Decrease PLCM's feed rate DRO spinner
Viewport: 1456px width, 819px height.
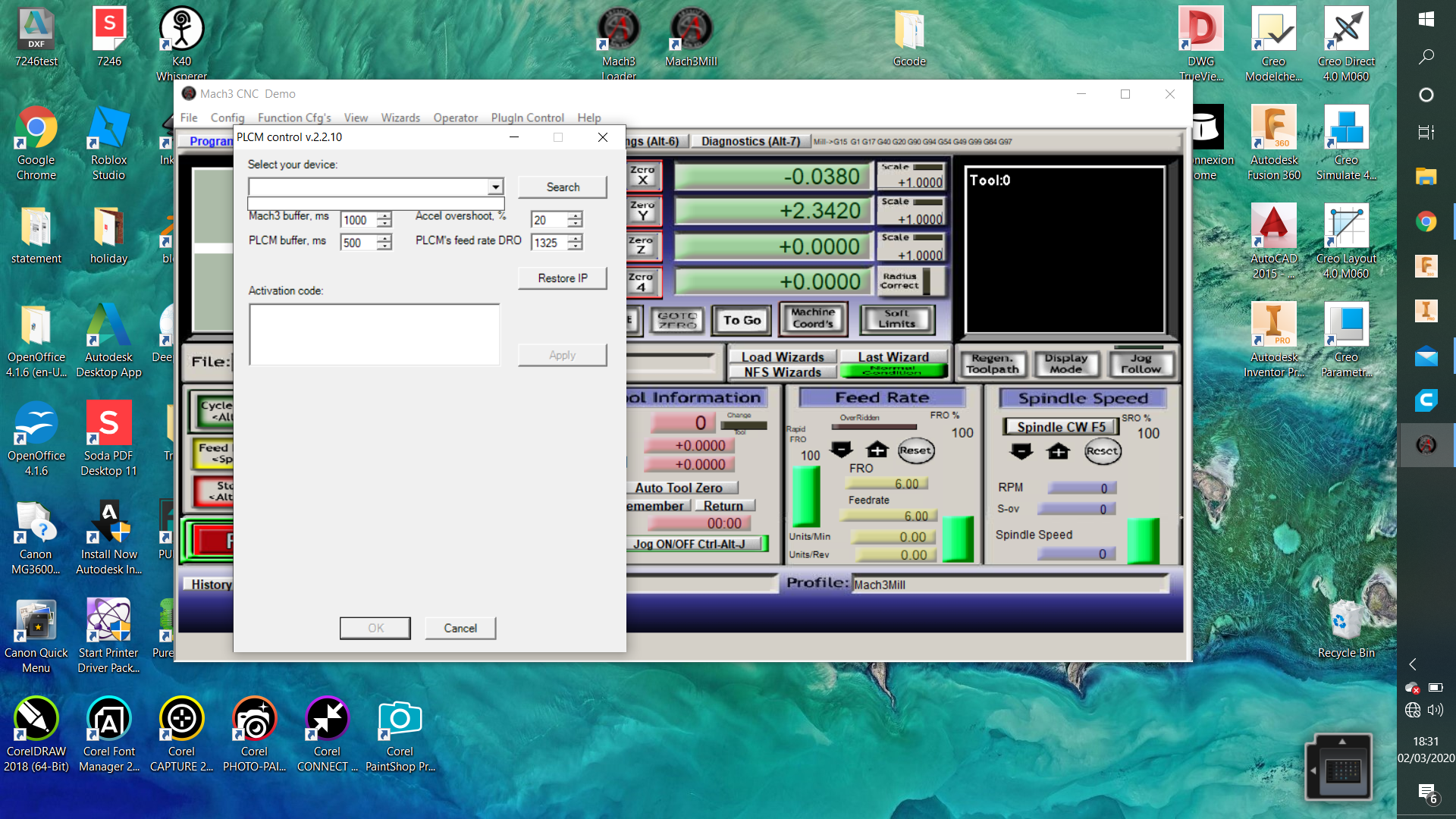(x=576, y=246)
